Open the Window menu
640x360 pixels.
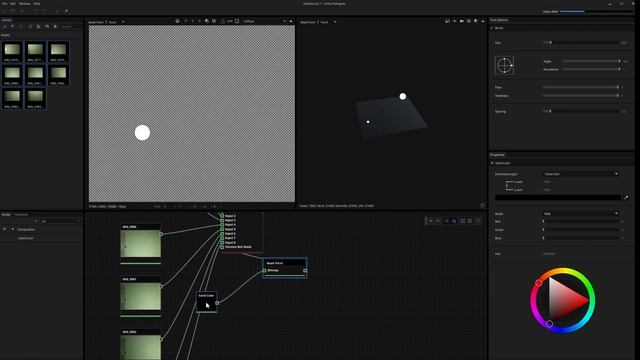point(24,3)
